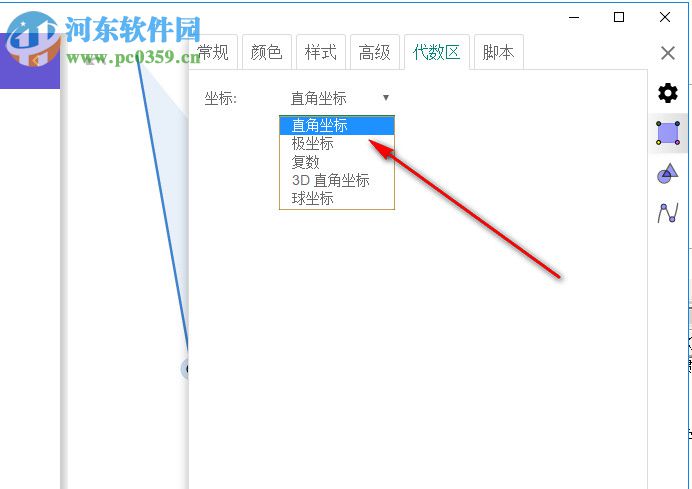Switch to the 常规 tab

213,53
